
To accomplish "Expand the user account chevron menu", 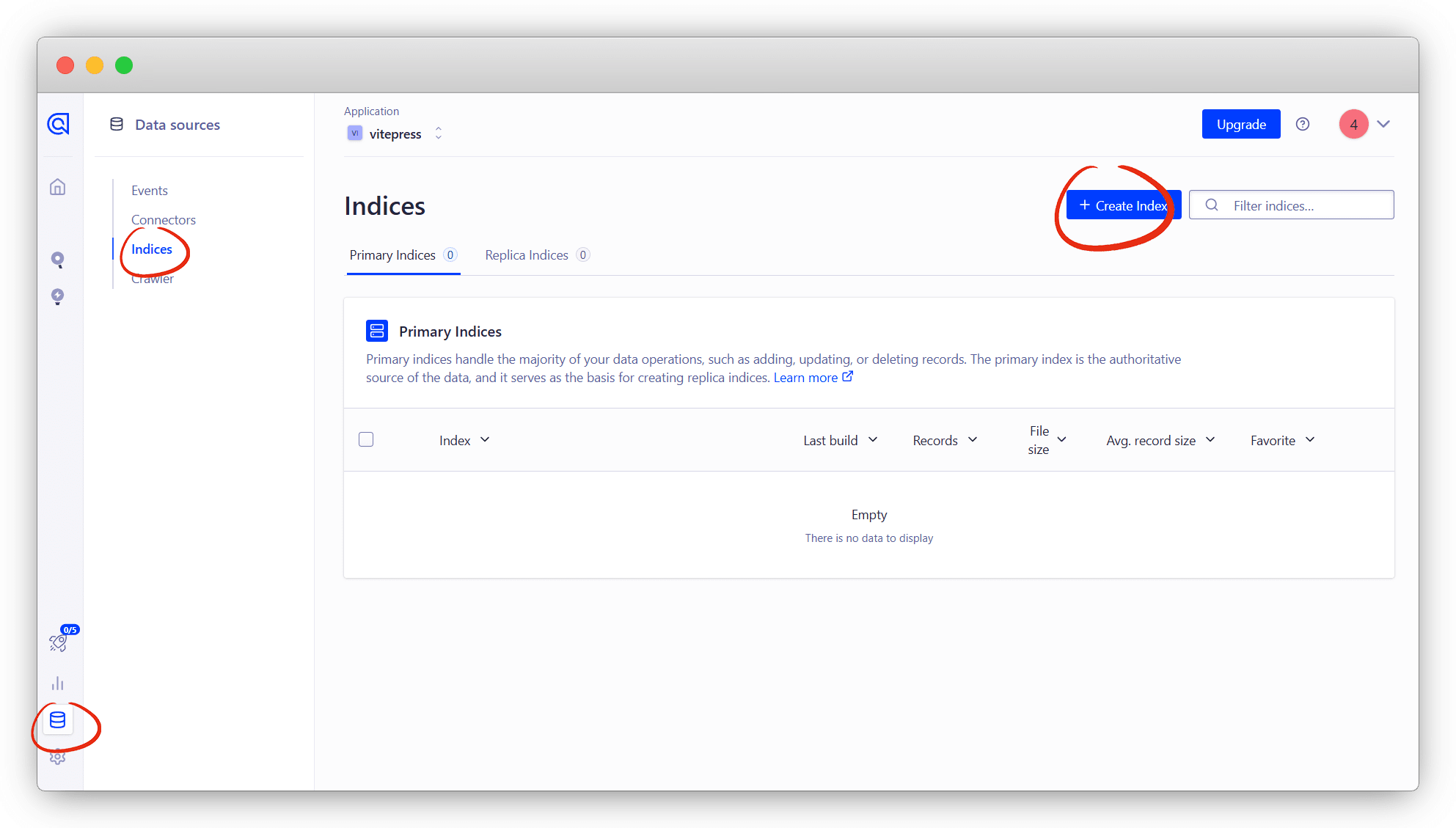I will [1383, 124].
